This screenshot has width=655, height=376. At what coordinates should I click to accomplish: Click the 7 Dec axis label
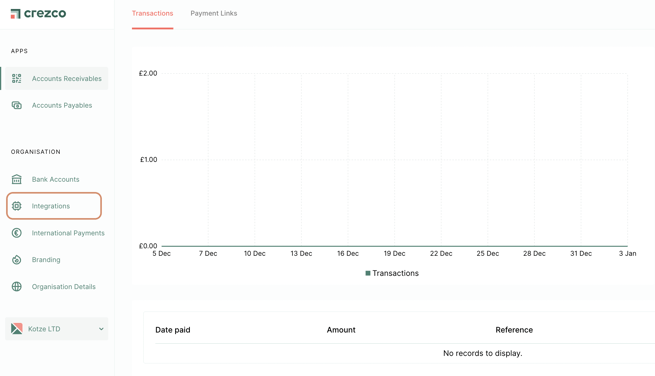click(x=208, y=254)
